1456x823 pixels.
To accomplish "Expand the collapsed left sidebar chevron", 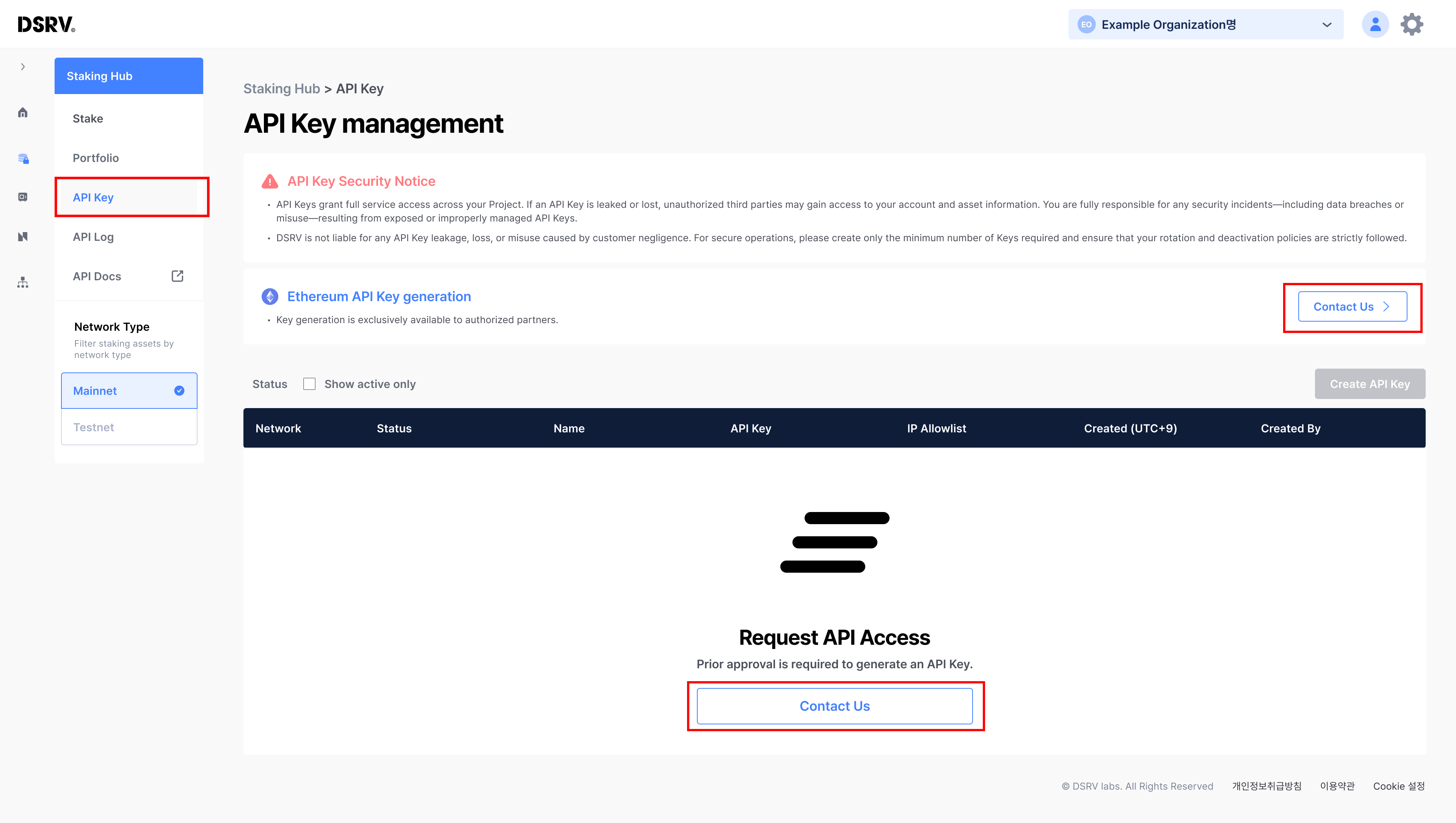I will pos(23,67).
